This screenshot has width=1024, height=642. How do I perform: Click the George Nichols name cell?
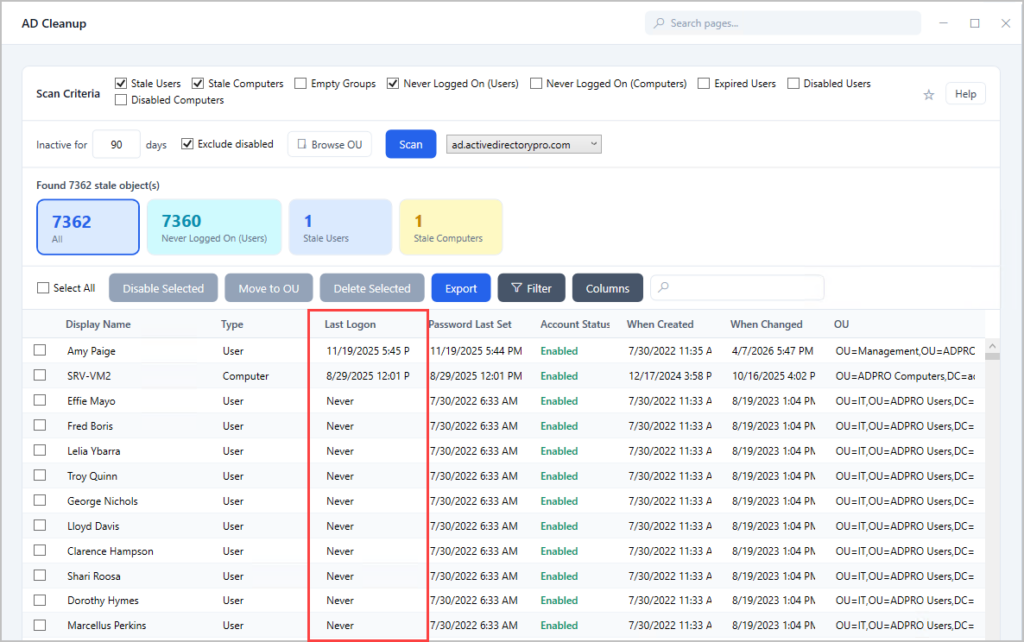tap(103, 501)
